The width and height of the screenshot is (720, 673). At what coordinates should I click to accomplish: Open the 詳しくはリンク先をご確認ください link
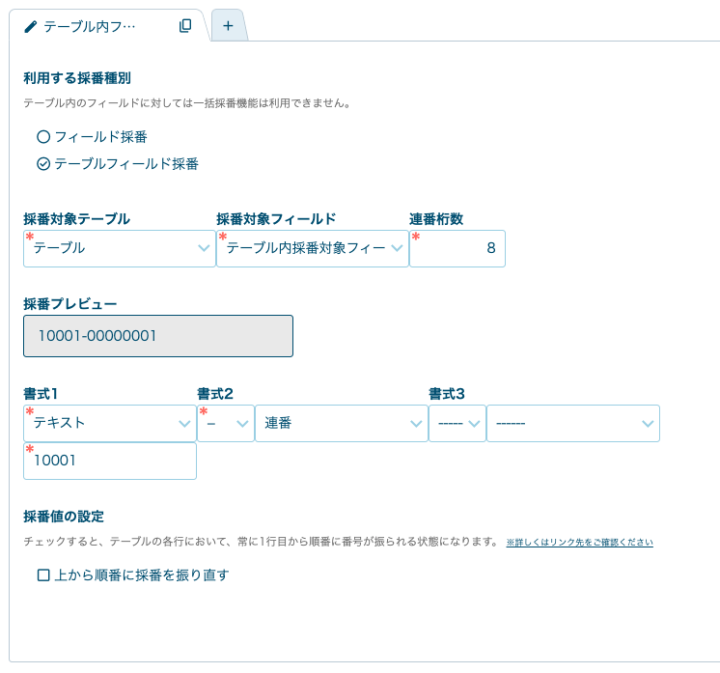click(579, 542)
